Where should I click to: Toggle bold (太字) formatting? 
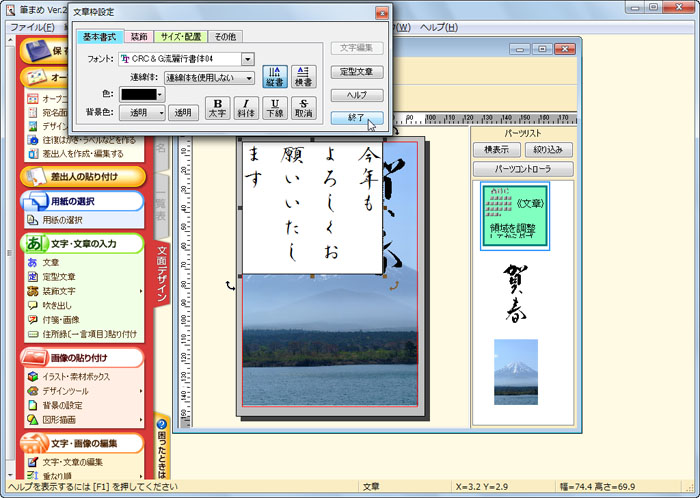tap(217, 108)
